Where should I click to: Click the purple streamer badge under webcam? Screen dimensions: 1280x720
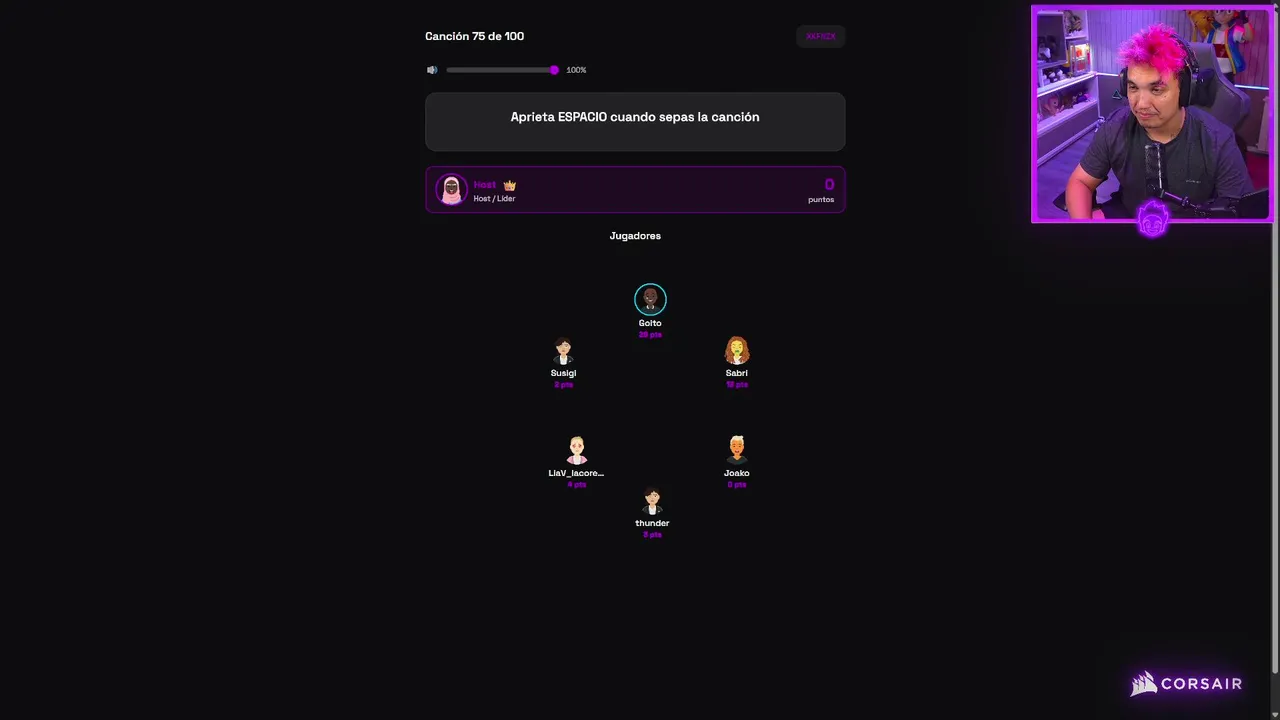pos(1153,219)
